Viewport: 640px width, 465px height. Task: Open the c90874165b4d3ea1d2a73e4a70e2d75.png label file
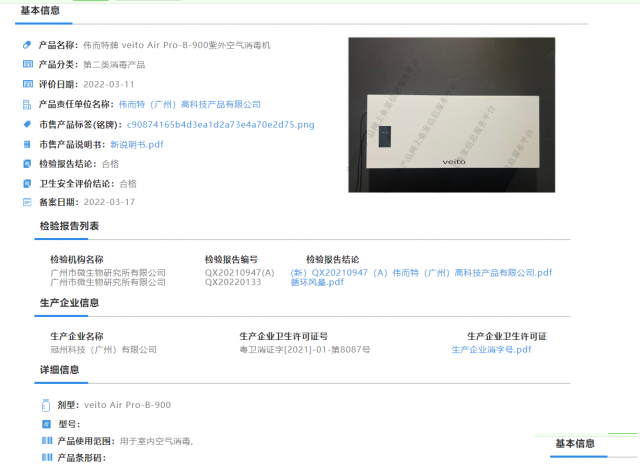[220, 124]
